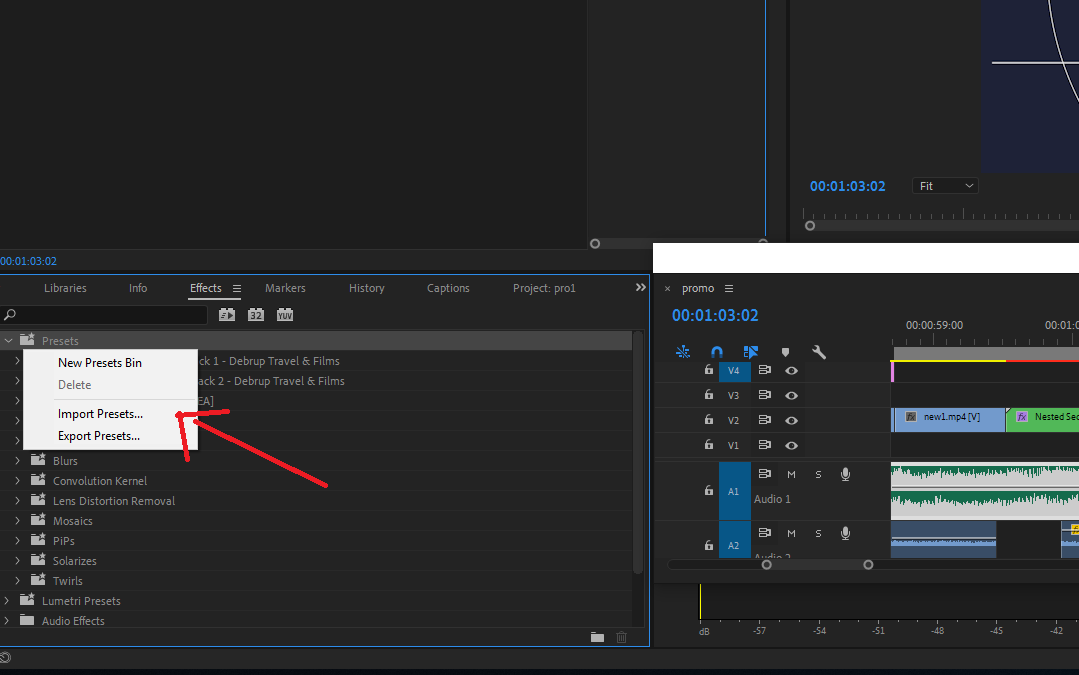The image size is (1079, 675).
Task: Collapse the Presets folder in the Effects panel
Action: 8,340
